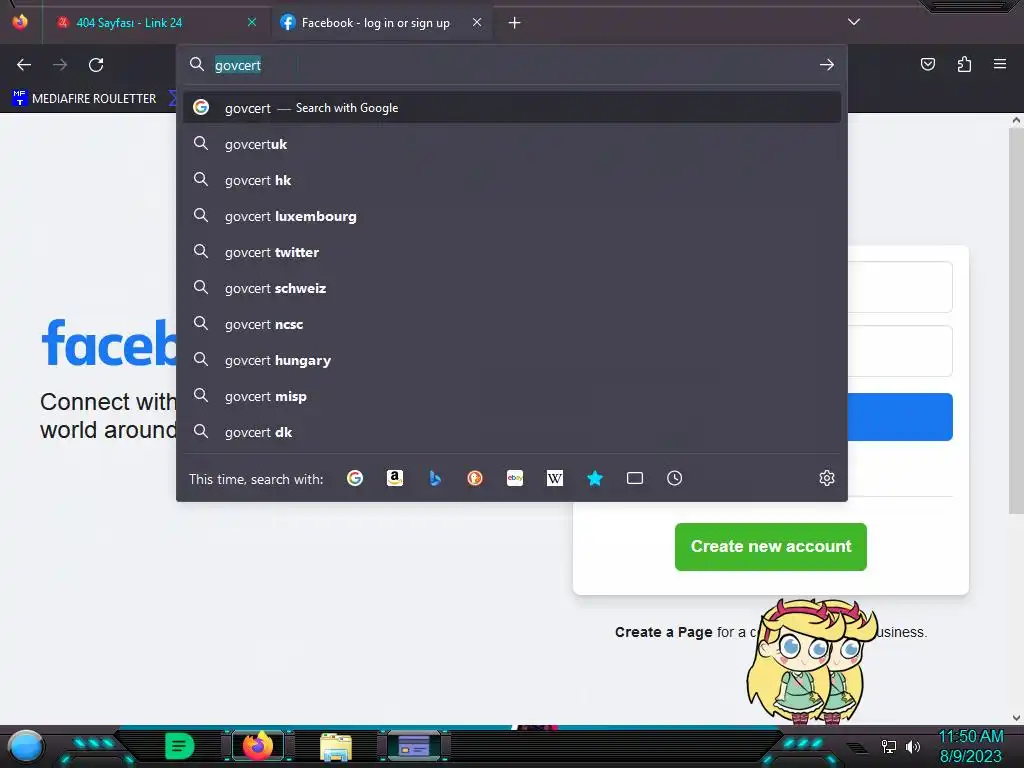Pick the govcert twitter suggestion

click(x=512, y=252)
